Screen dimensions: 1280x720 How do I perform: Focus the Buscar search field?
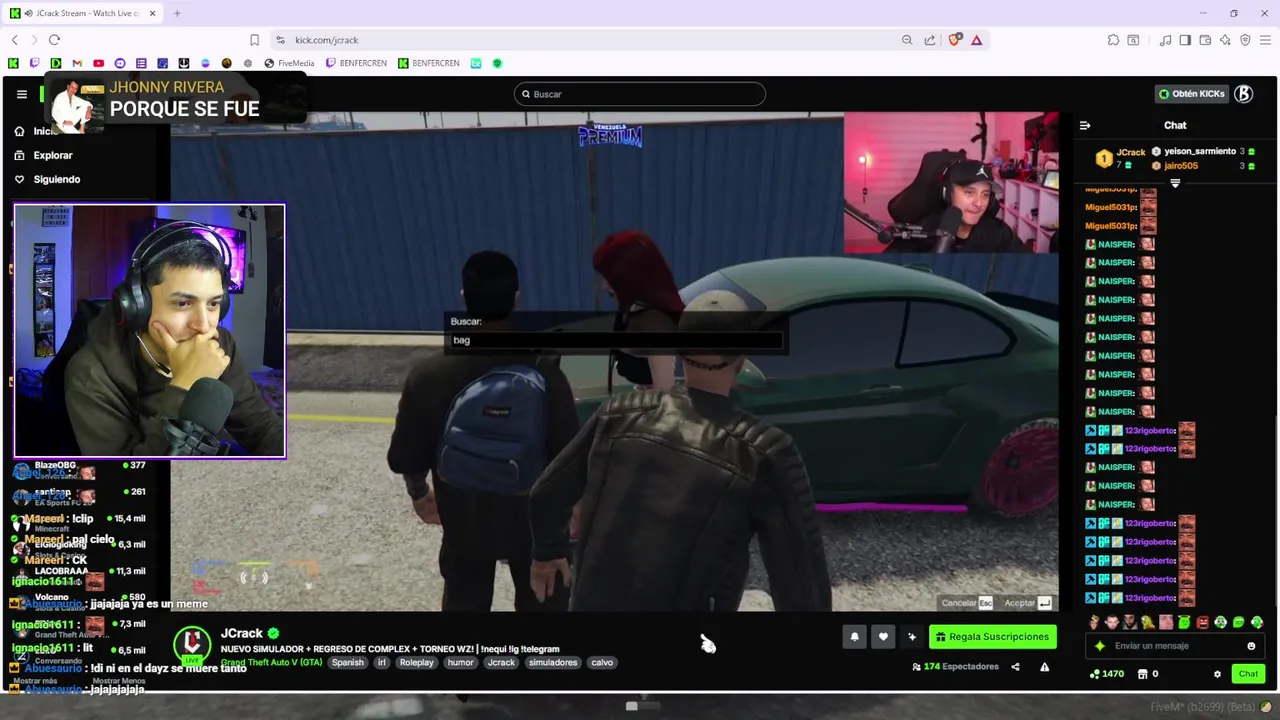(640, 94)
